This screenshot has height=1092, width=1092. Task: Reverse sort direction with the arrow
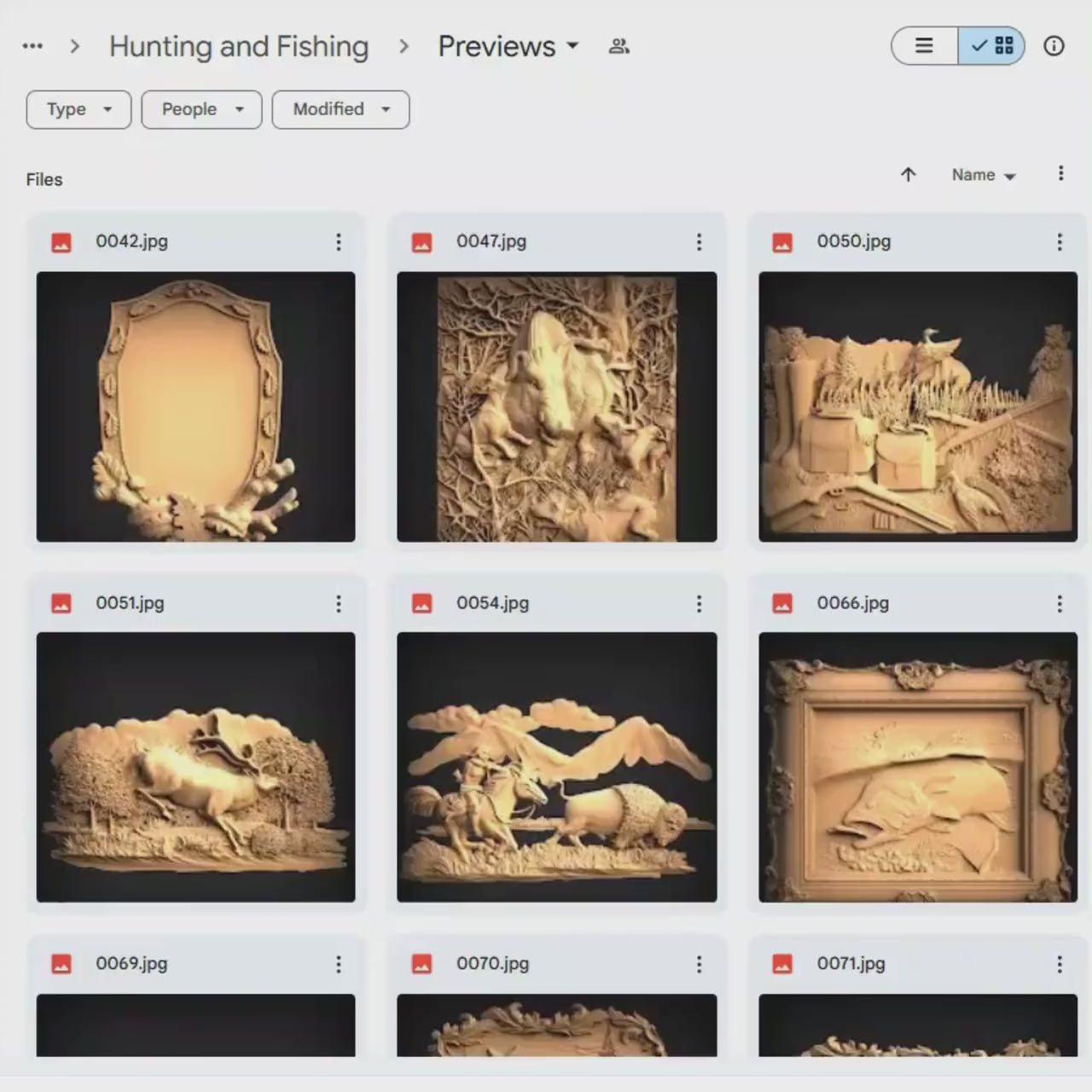pyautogui.click(x=909, y=175)
